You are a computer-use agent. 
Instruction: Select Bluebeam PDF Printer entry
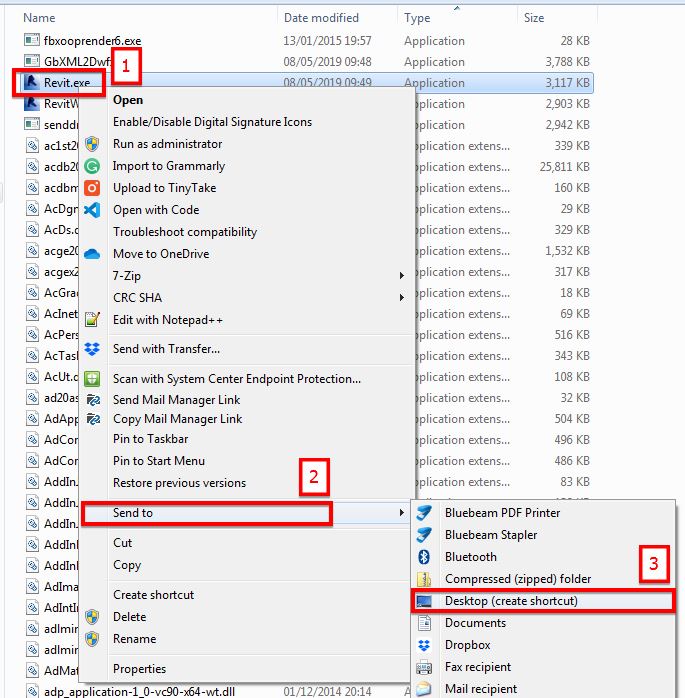click(502, 513)
